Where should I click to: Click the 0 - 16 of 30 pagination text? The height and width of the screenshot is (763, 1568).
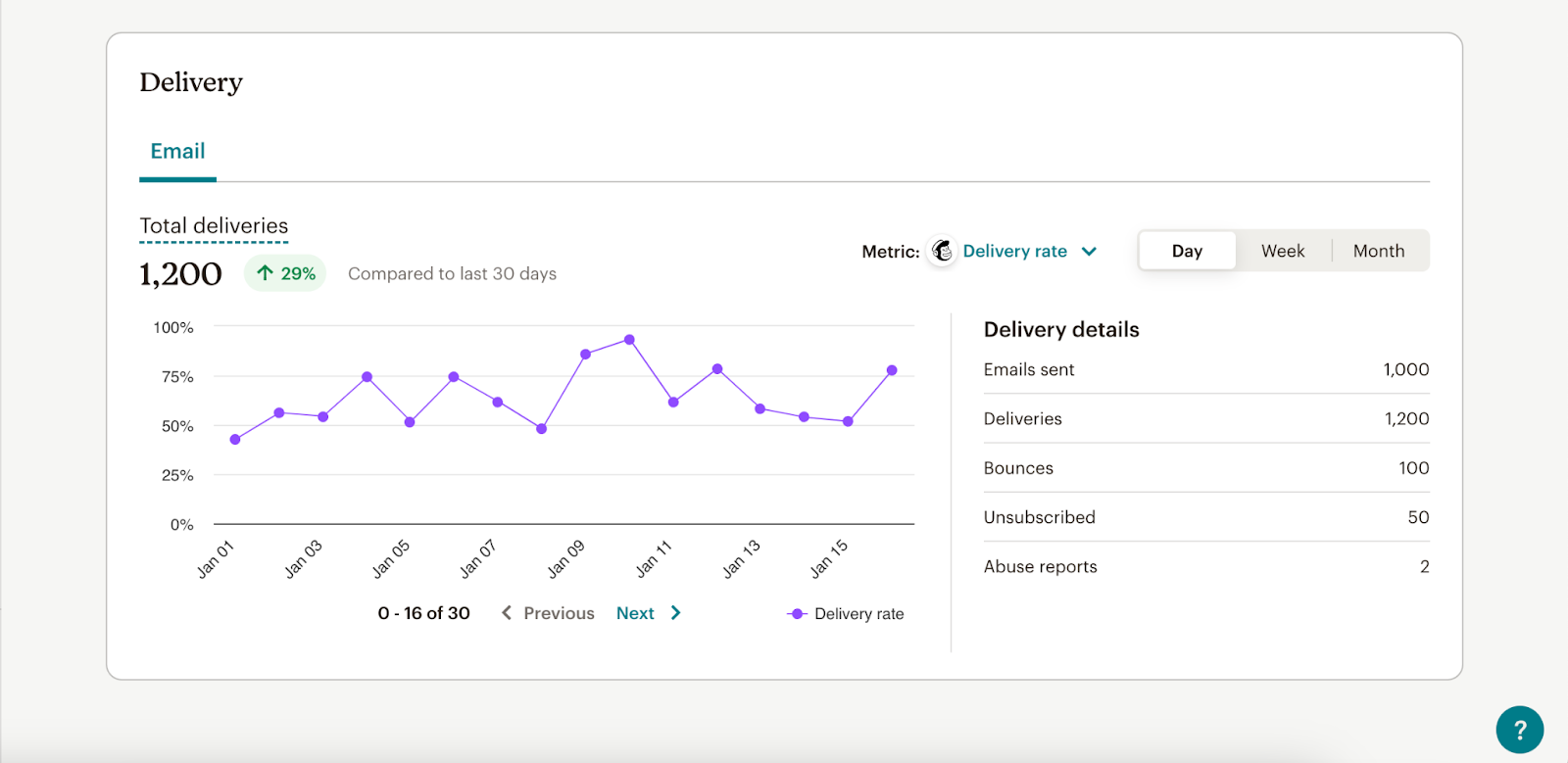click(x=424, y=613)
